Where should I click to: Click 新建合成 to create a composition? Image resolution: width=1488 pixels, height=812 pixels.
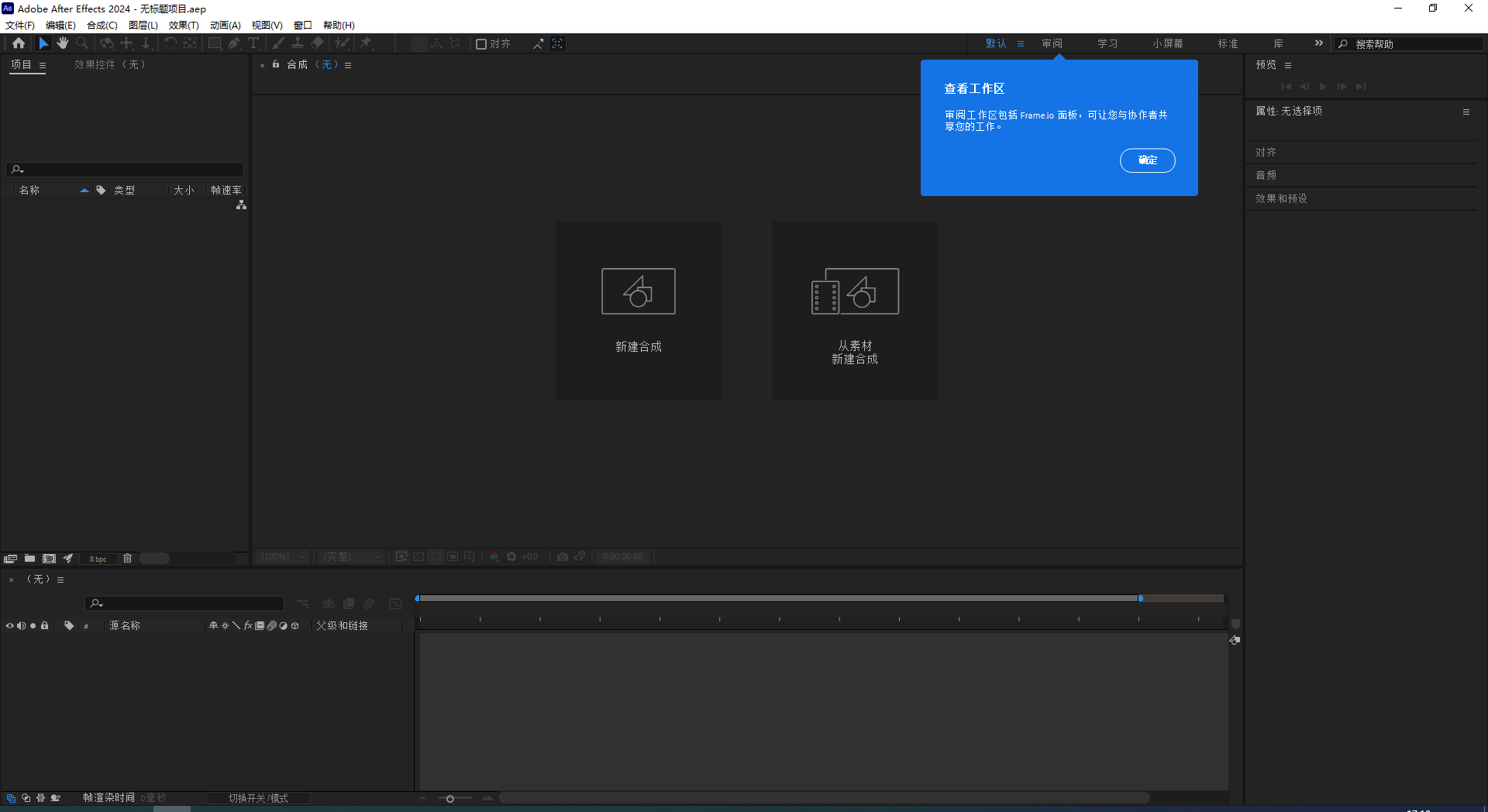point(638,310)
